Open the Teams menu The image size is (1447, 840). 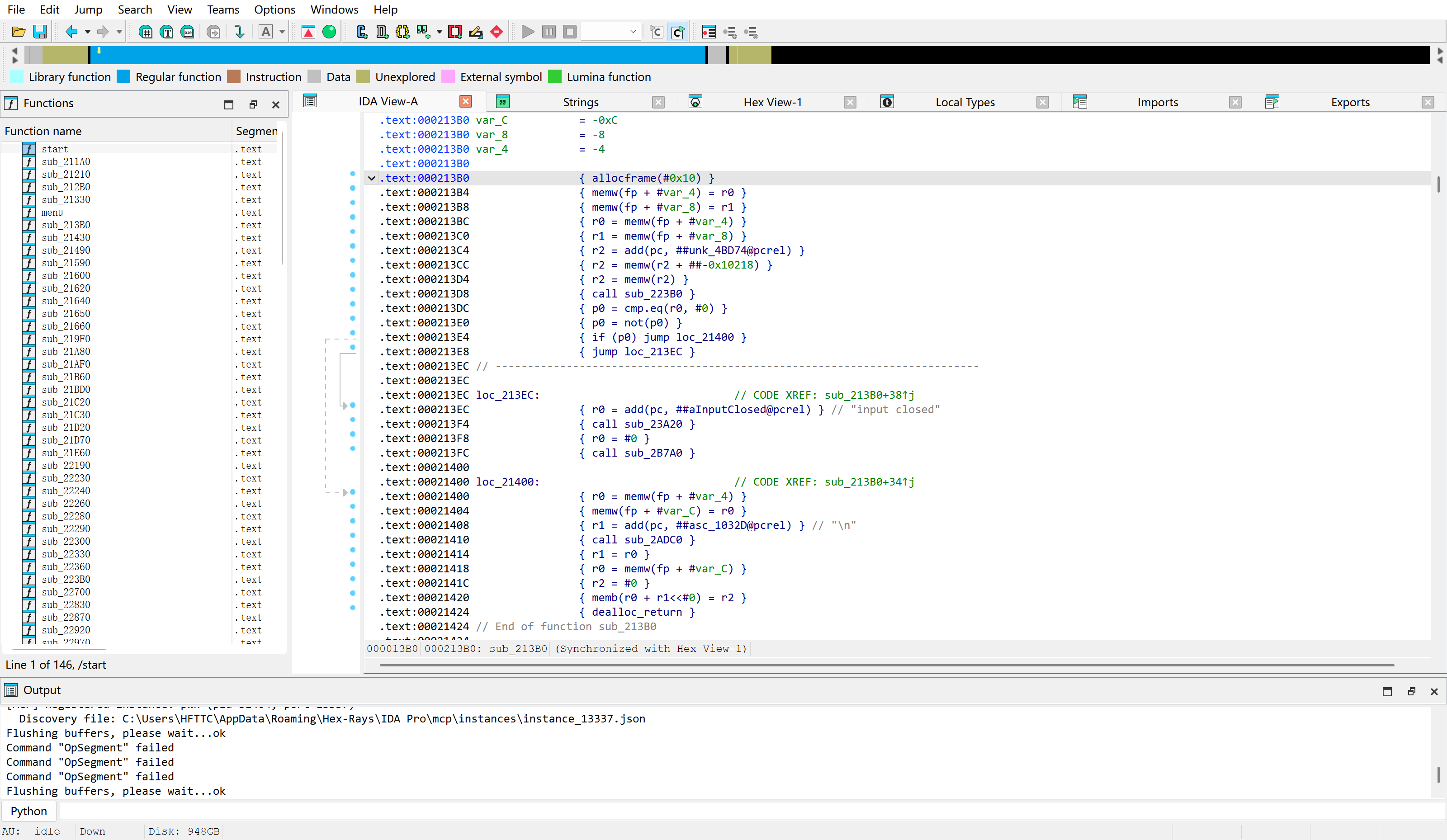click(x=223, y=10)
